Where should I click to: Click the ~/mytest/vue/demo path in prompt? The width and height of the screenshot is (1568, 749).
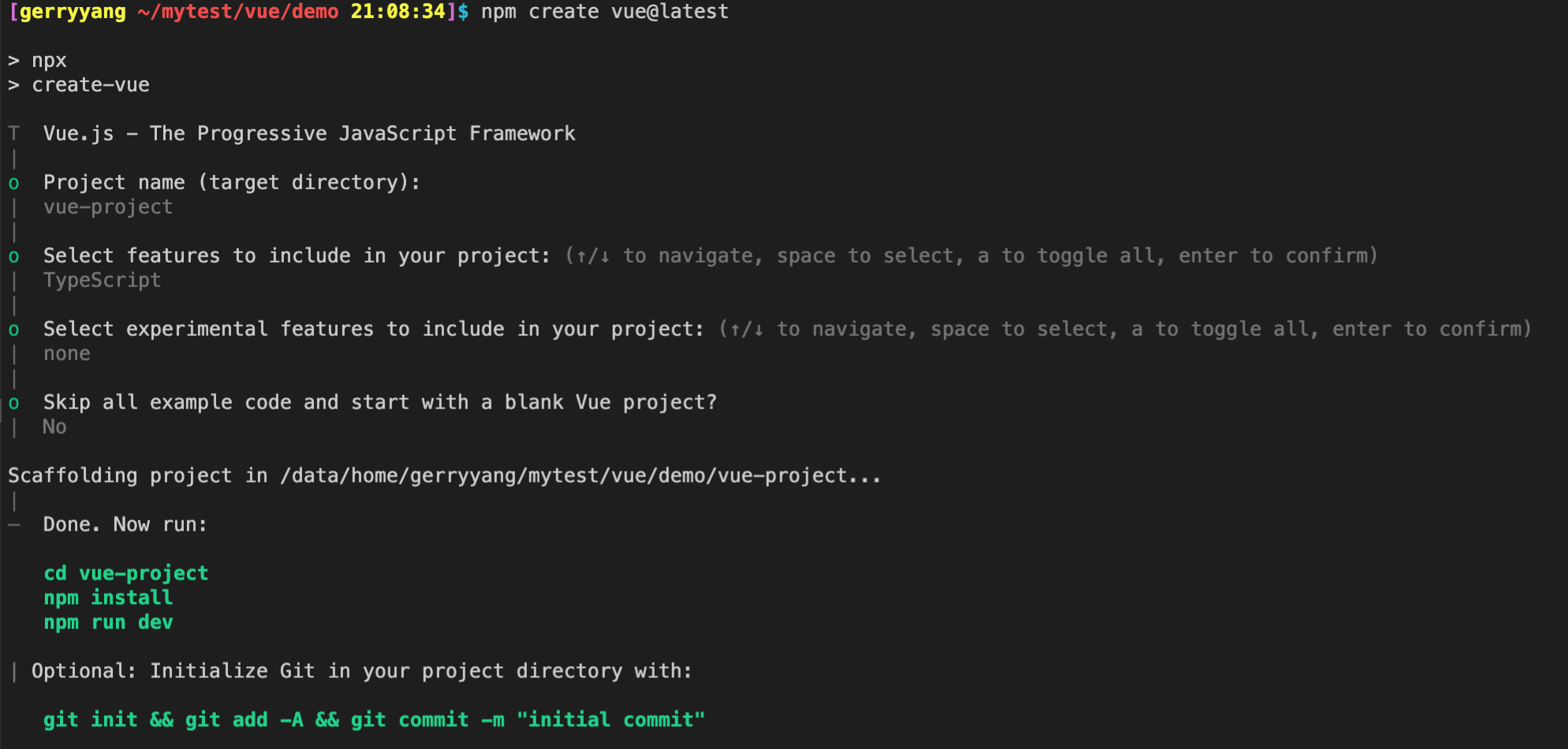(238, 13)
